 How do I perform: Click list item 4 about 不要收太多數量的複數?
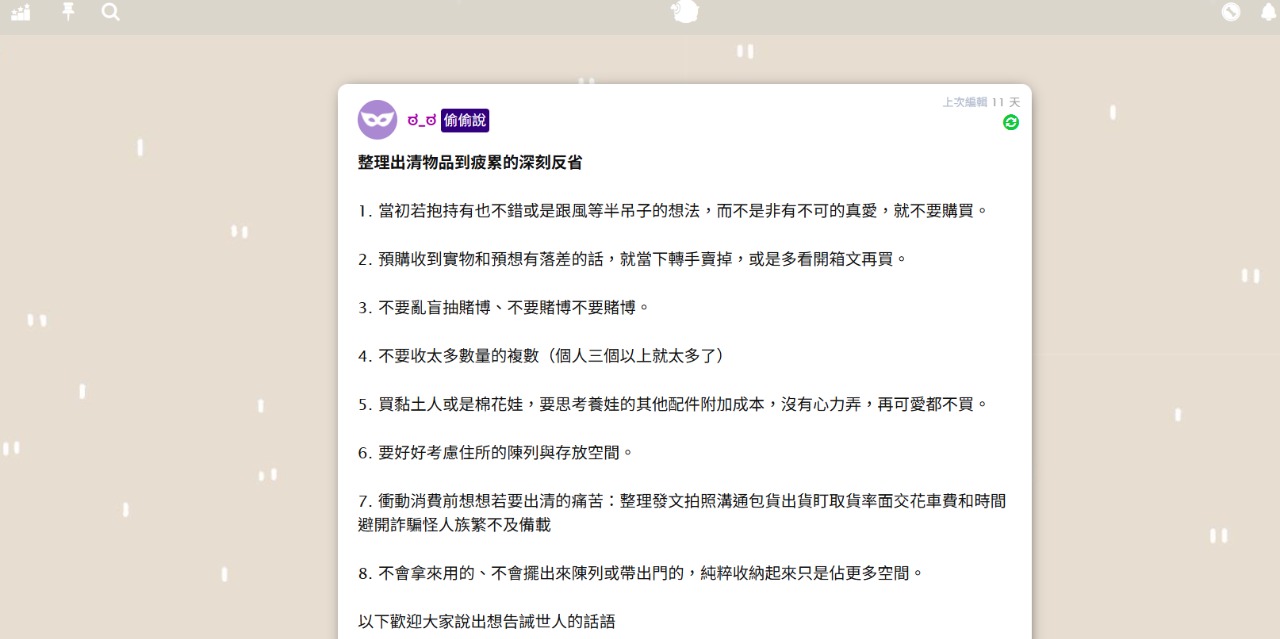click(541, 356)
